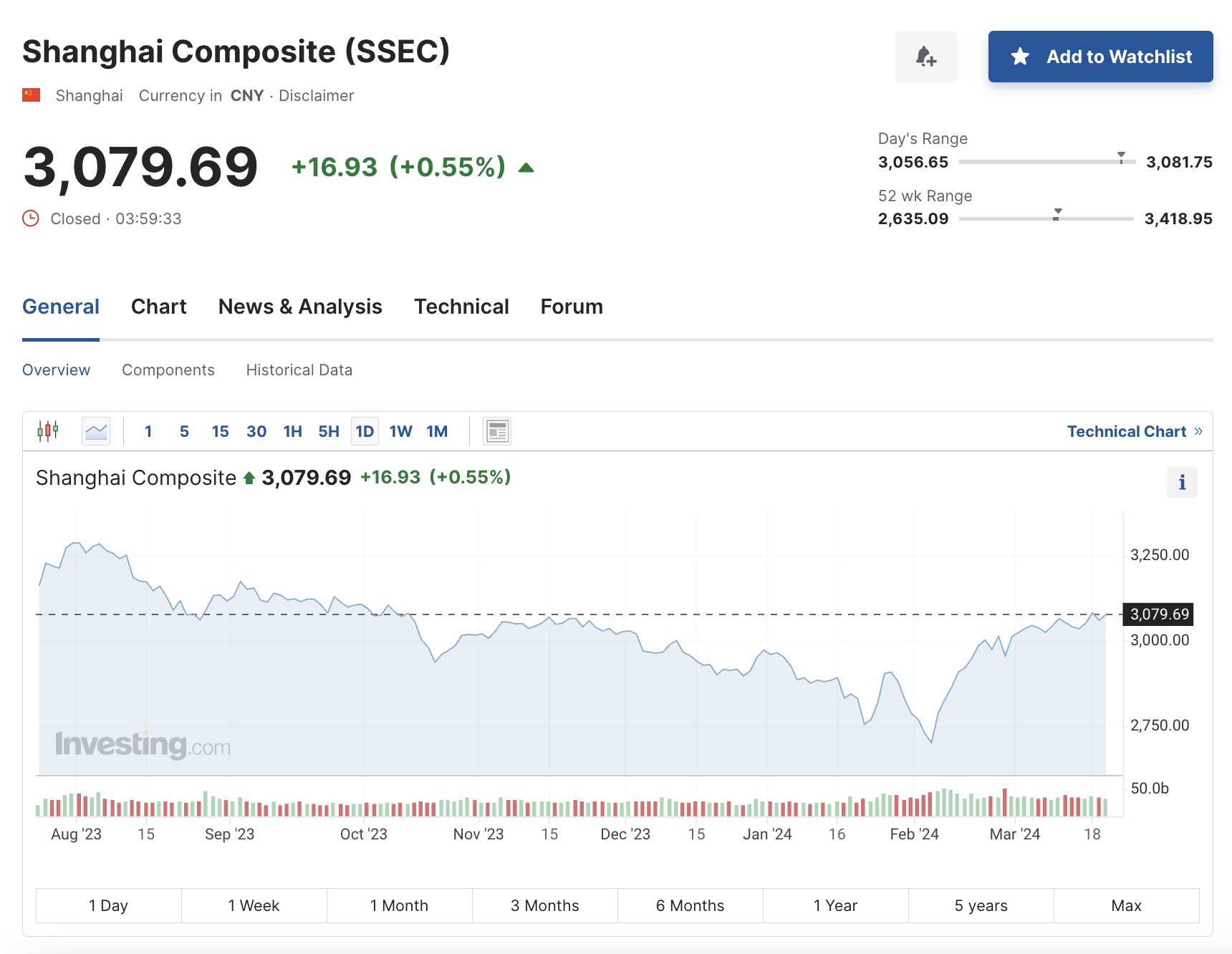This screenshot has height=954, width=1232.
Task: Set chart range to 6 Months
Action: pos(690,905)
